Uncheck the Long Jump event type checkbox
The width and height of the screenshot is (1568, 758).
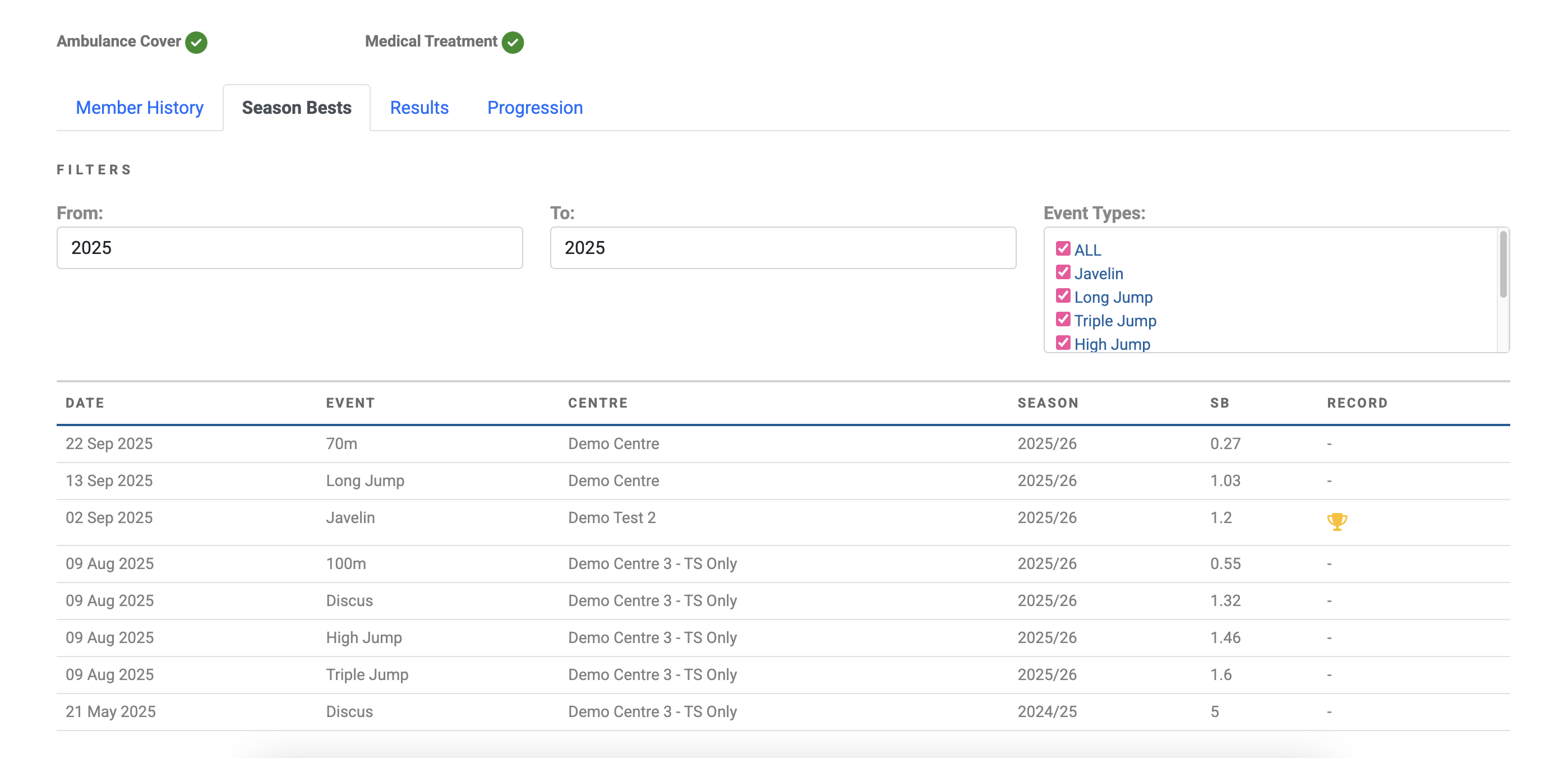coord(1063,295)
